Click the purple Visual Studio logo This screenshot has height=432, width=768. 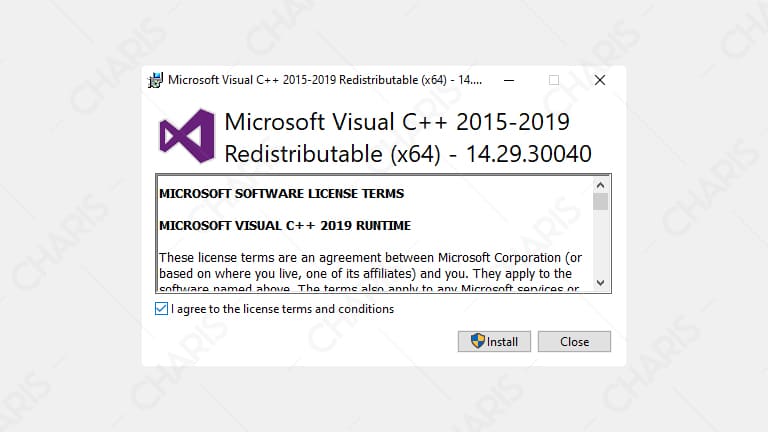(187, 136)
